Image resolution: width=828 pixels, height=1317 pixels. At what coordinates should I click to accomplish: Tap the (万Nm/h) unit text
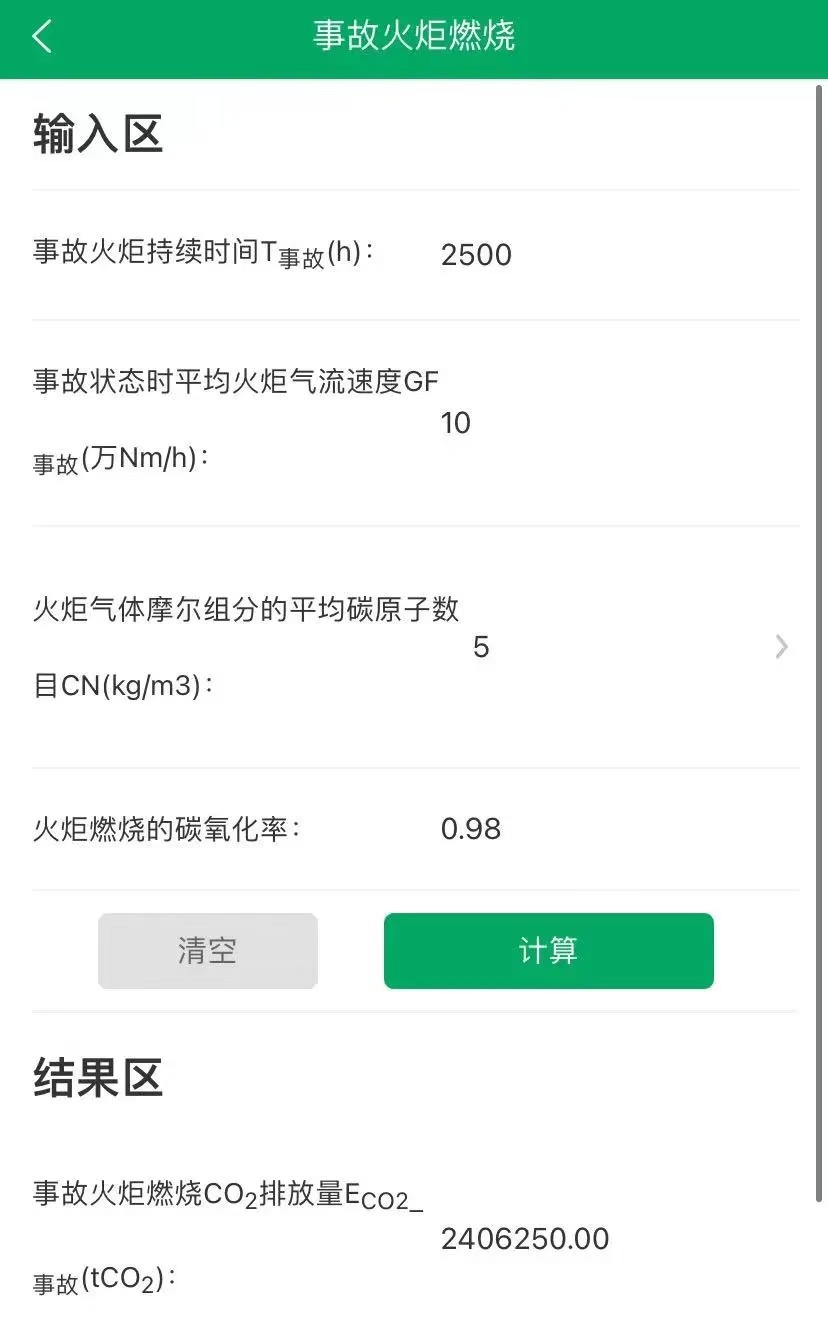(x=145, y=460)
